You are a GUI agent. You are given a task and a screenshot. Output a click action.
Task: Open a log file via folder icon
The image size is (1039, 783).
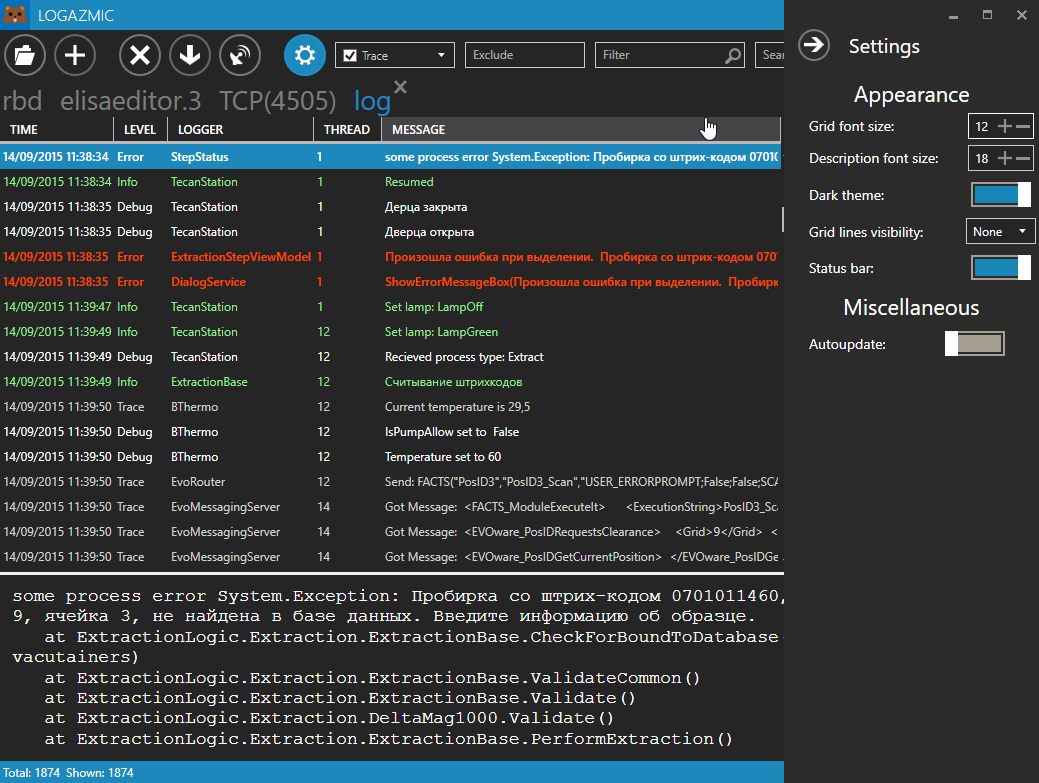pos(25,55)
